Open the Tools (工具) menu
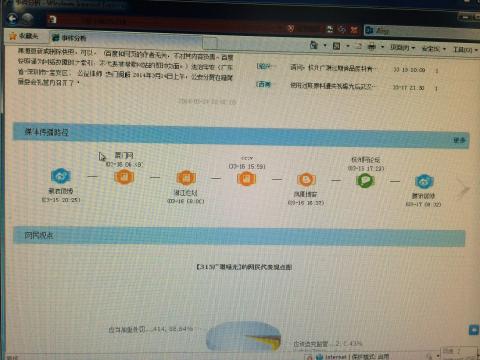Viewport: 480px width, 360px height. [465, 50]
